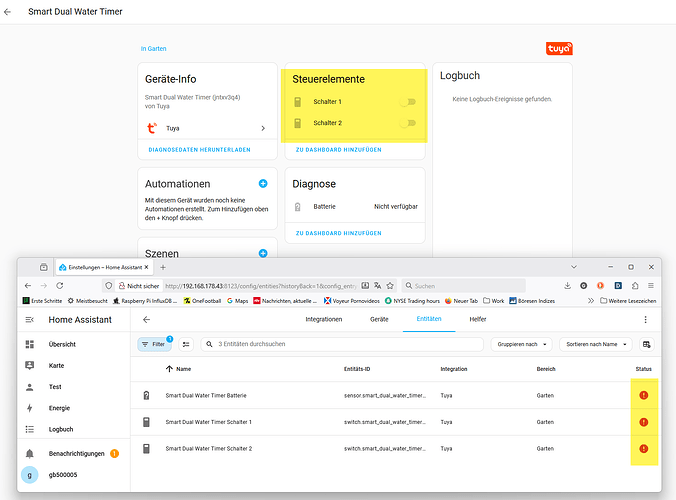Open the Tuya integration row chevron
The image size is (676, 500).
tap(263, 128)
